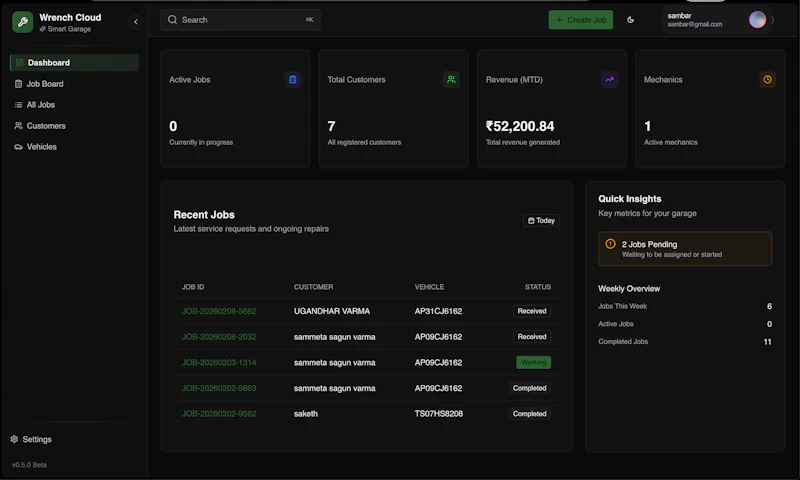Click vehicle TS07HS8208

pyautogui.click(x=439, y=414)
